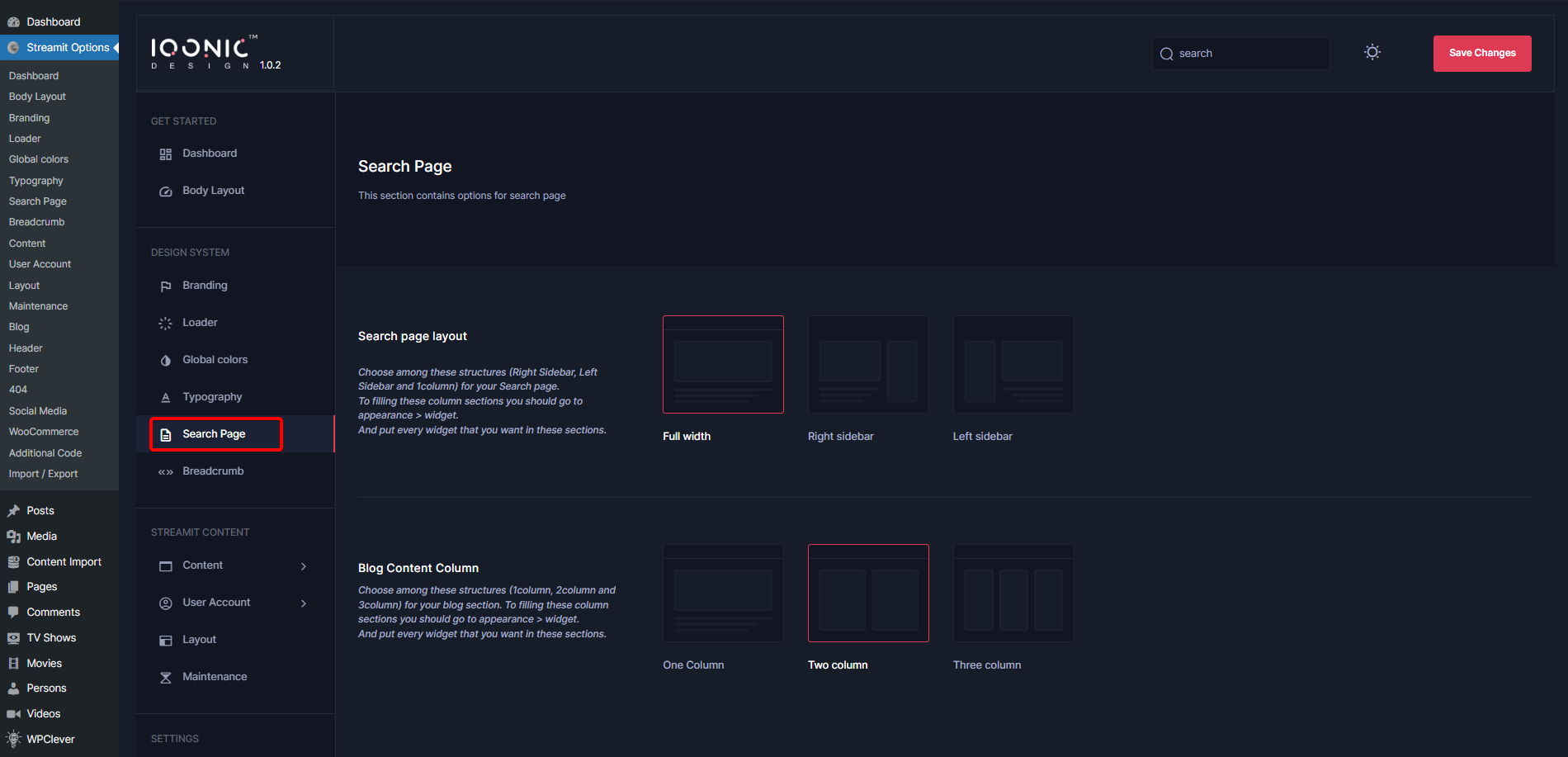
Task: Click the Body Layout gauge icon
Action: 165,192
